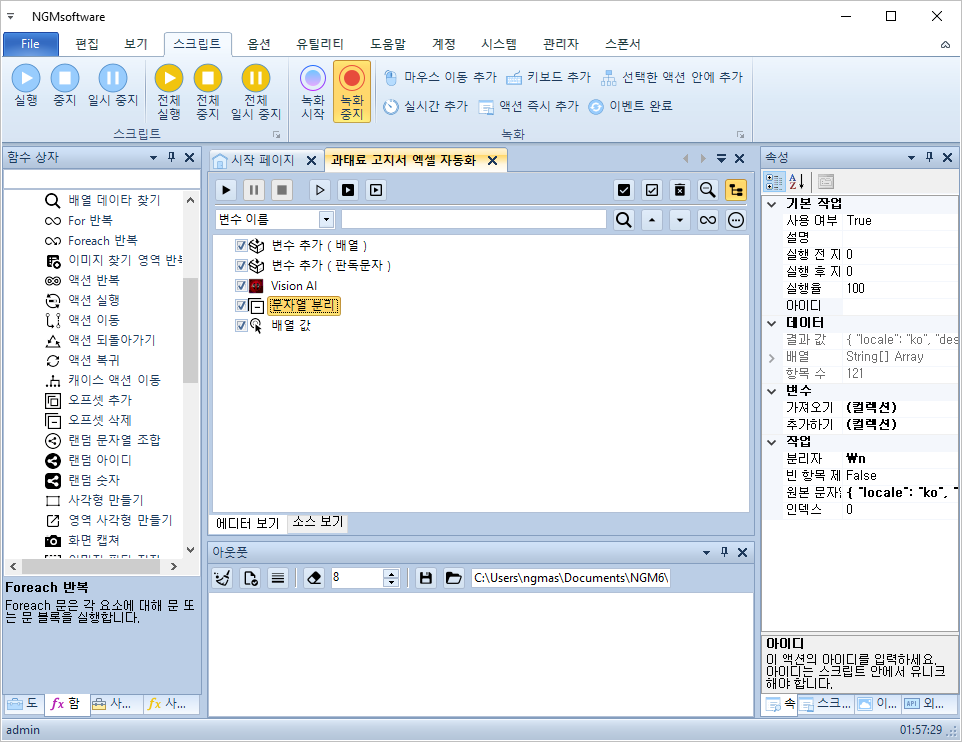
Task: Click the ellipsis more options button
Action: click(736, 220)
